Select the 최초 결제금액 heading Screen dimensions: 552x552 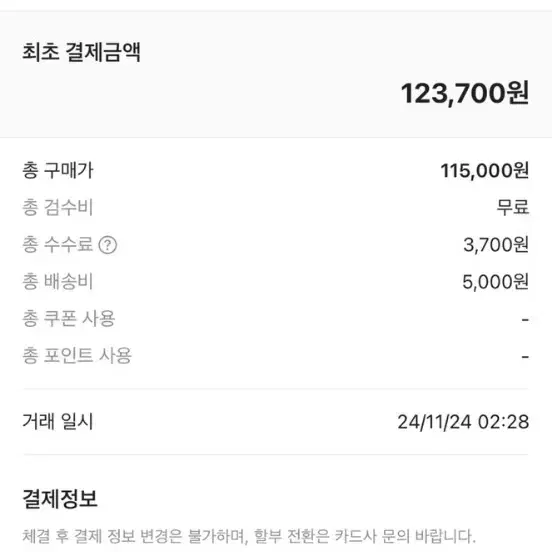pos(81,52)
